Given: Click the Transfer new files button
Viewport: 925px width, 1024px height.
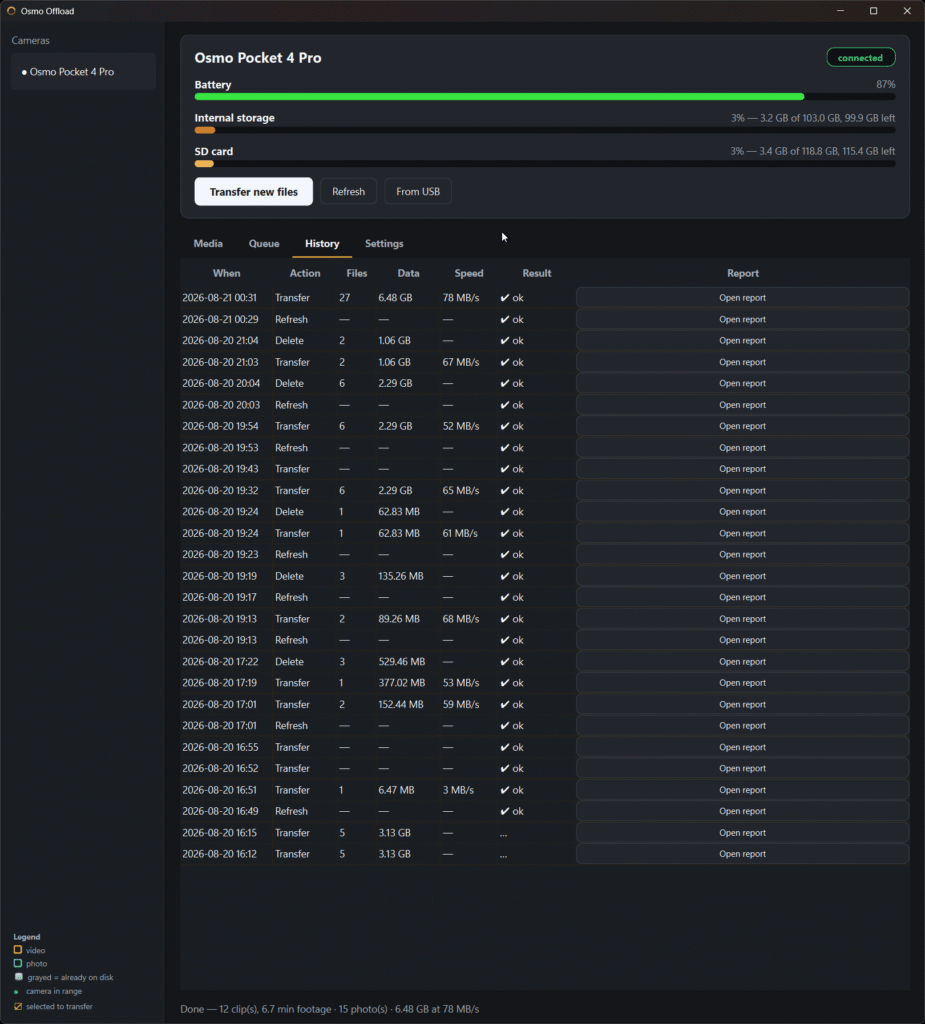Looking at the screenshot, I should click(253, 191).
